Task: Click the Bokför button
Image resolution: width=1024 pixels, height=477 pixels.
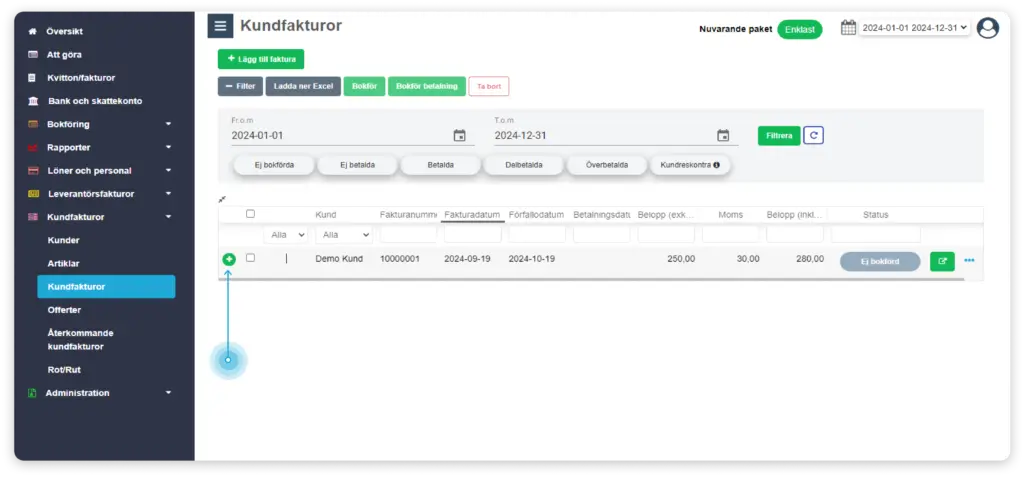Action: (x=364, y=86)
